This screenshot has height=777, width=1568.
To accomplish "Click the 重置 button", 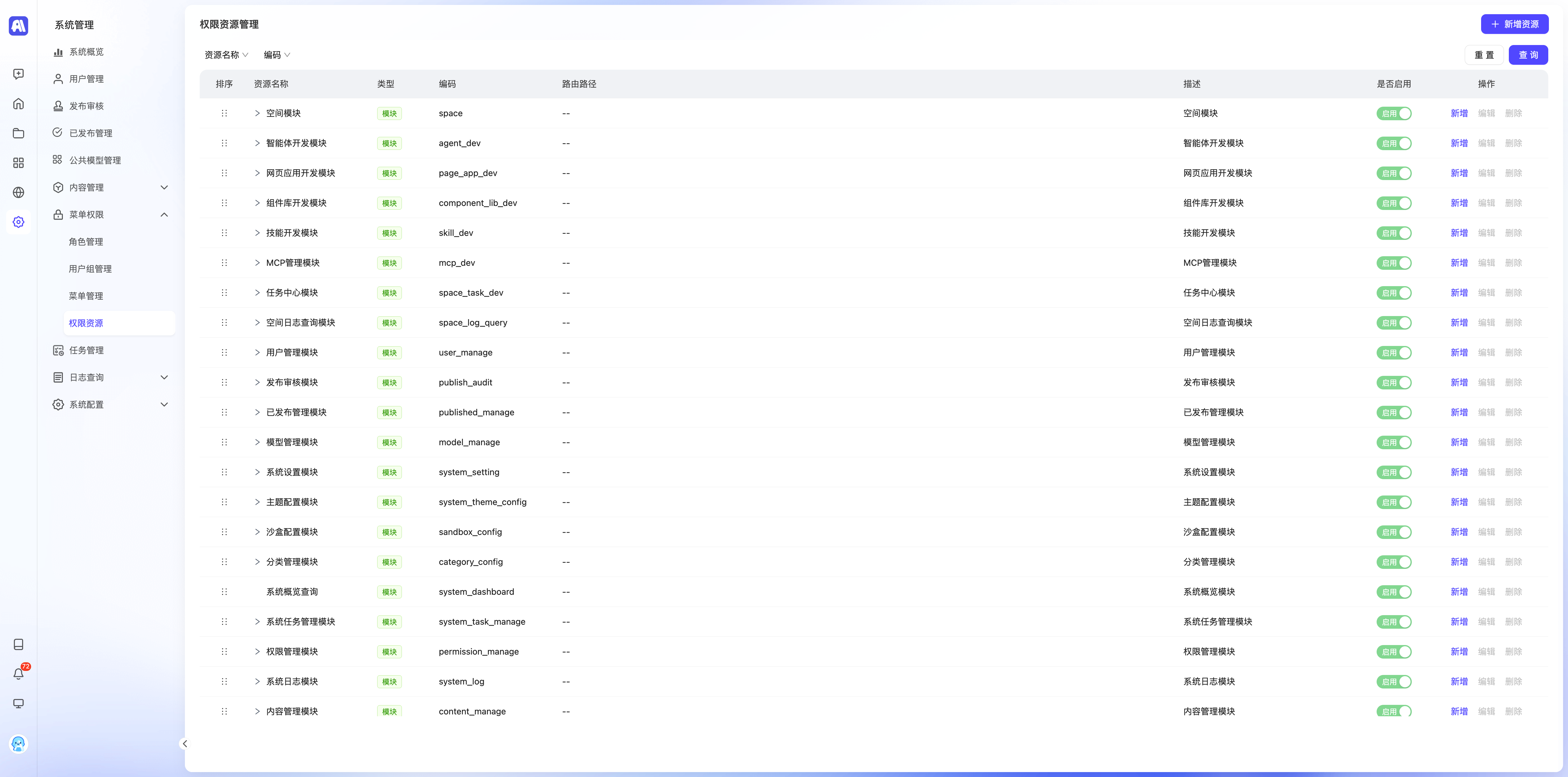I will click(1483, 55).
